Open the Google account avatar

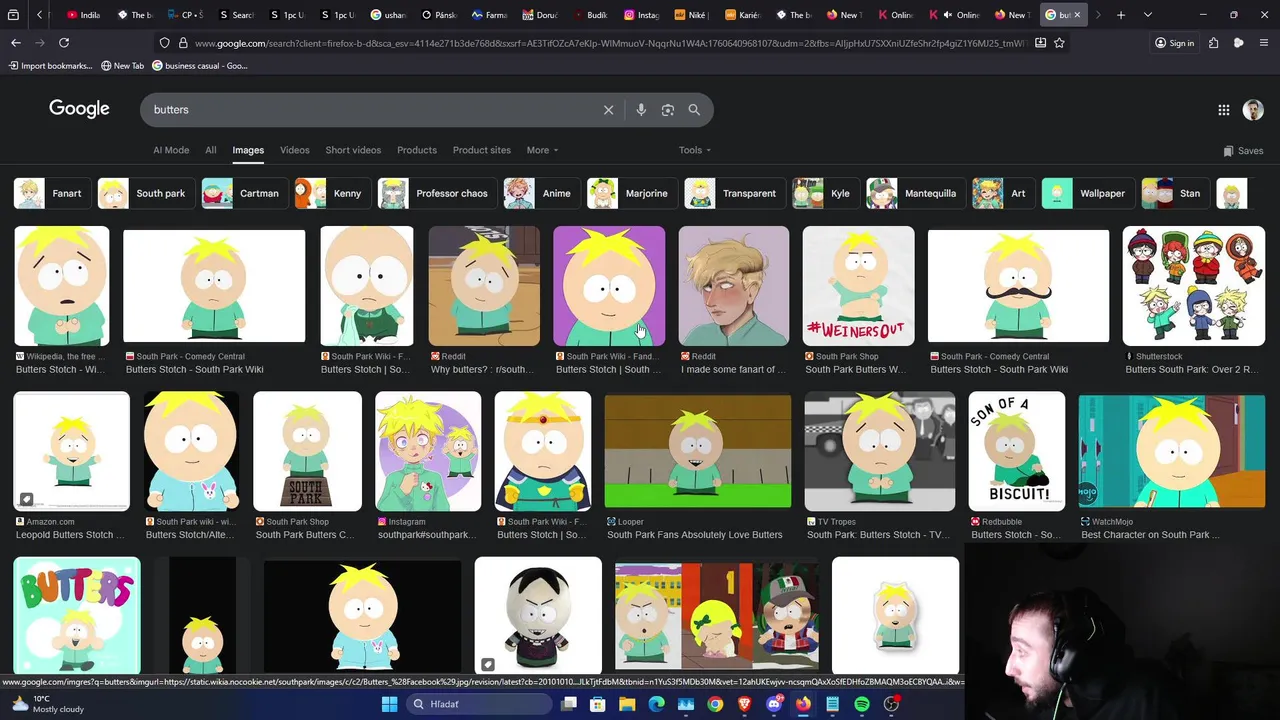1253,110
